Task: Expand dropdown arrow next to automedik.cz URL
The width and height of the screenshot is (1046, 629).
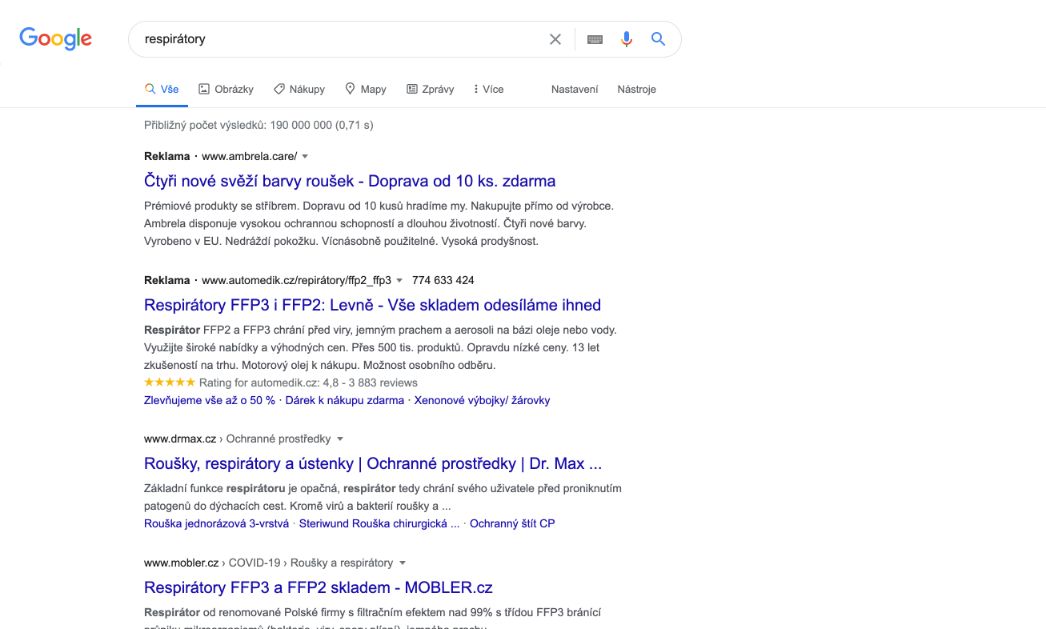Action: pyautogui.click(x=400, y=281)
